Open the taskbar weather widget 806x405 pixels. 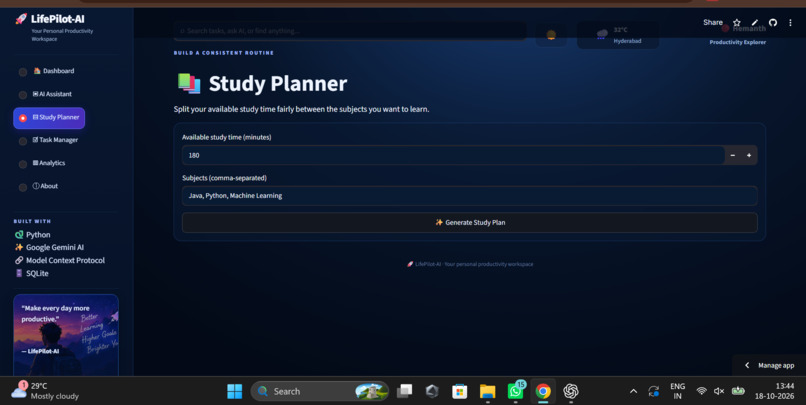[x=45, y=391]
